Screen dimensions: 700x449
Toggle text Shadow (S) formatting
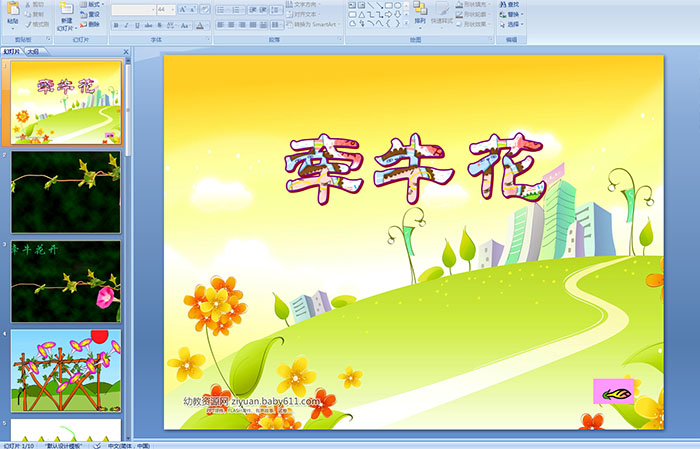tap(159, 25)
